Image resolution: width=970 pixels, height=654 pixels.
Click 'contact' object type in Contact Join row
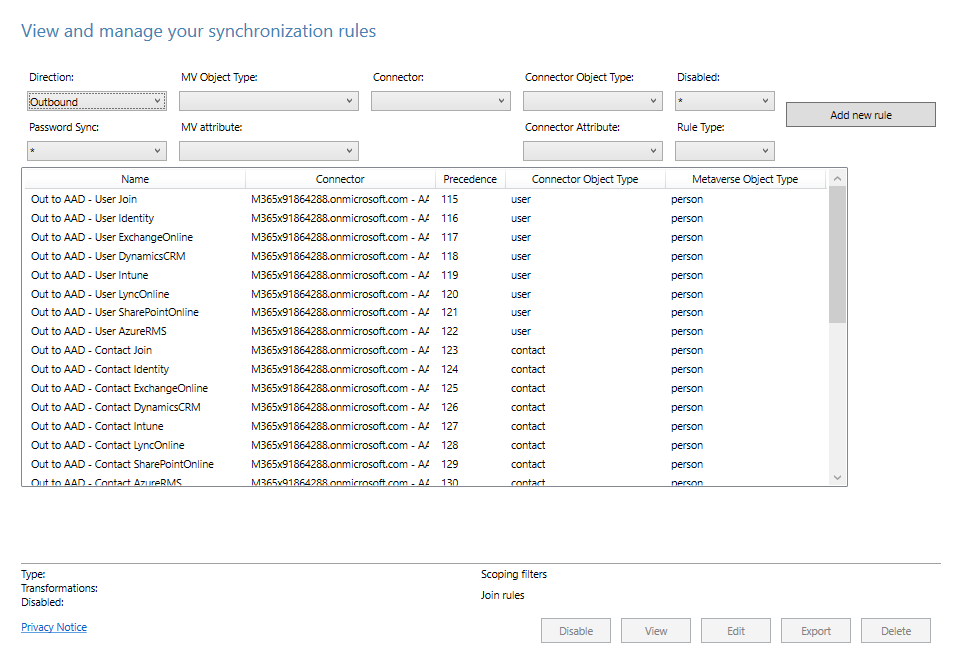(528, 350)
